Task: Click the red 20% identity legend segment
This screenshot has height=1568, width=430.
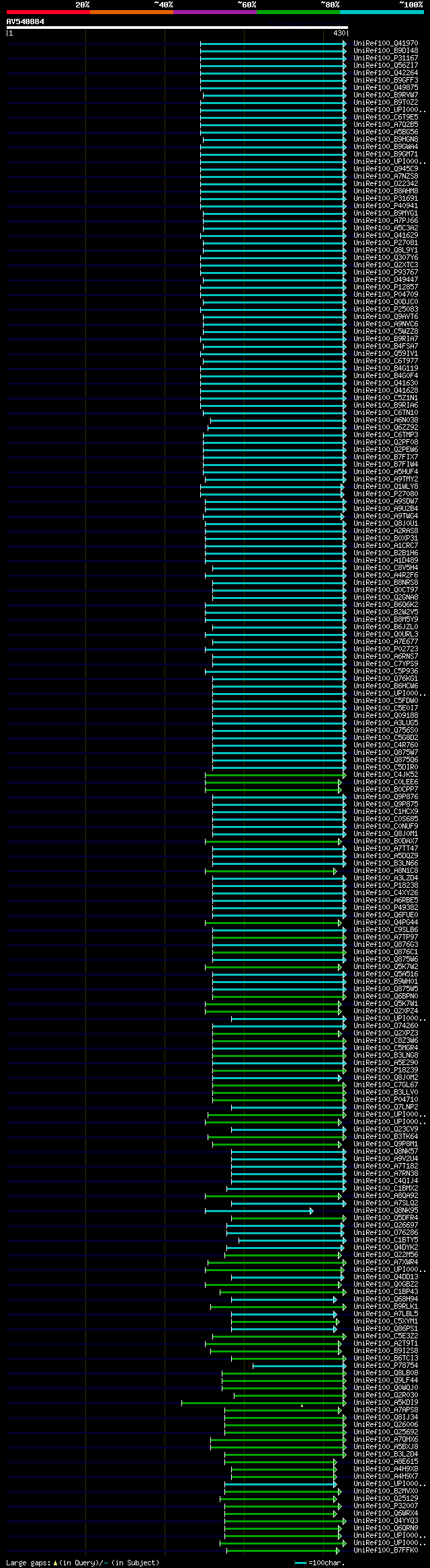Action: pos(48,12)
